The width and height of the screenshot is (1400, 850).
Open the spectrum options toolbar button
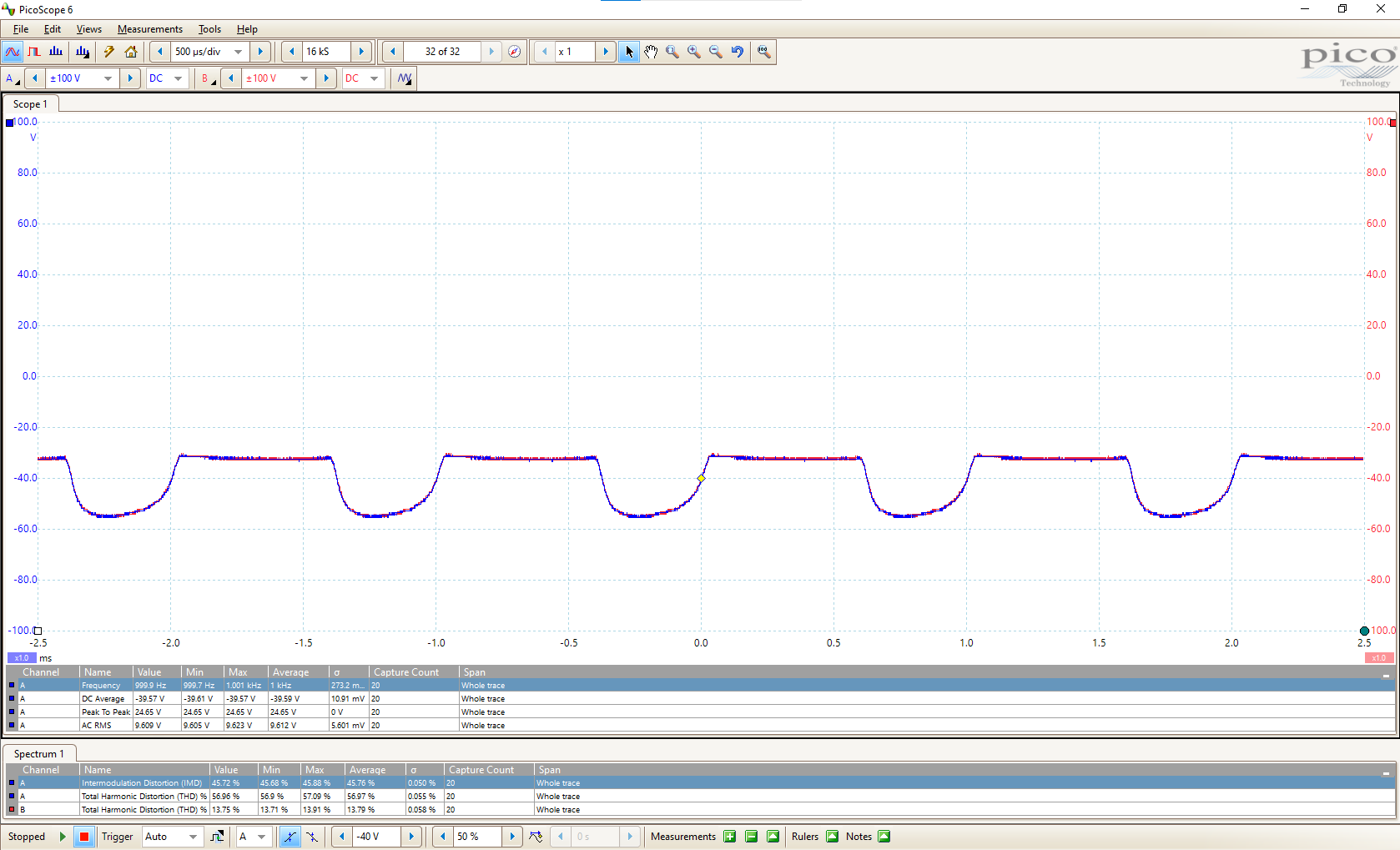83,52
